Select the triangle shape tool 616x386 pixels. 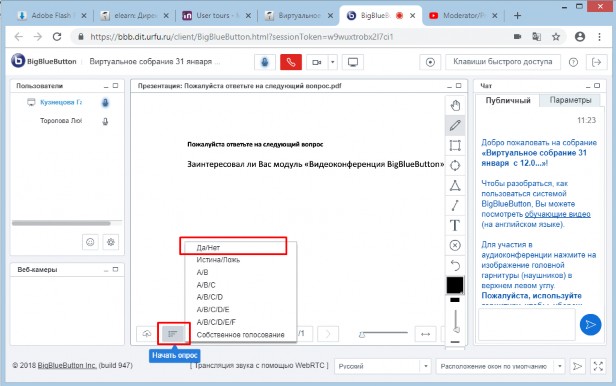tap(455, 185)
